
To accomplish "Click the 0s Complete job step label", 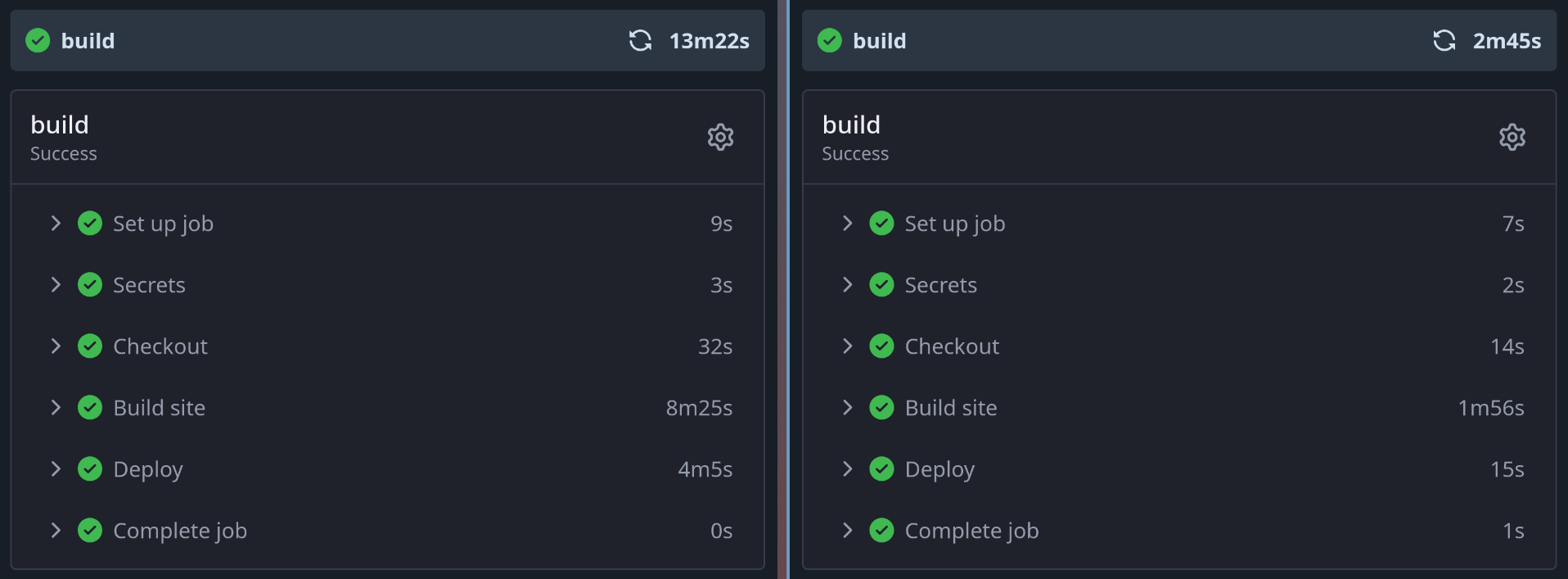I will coord(180,531).
